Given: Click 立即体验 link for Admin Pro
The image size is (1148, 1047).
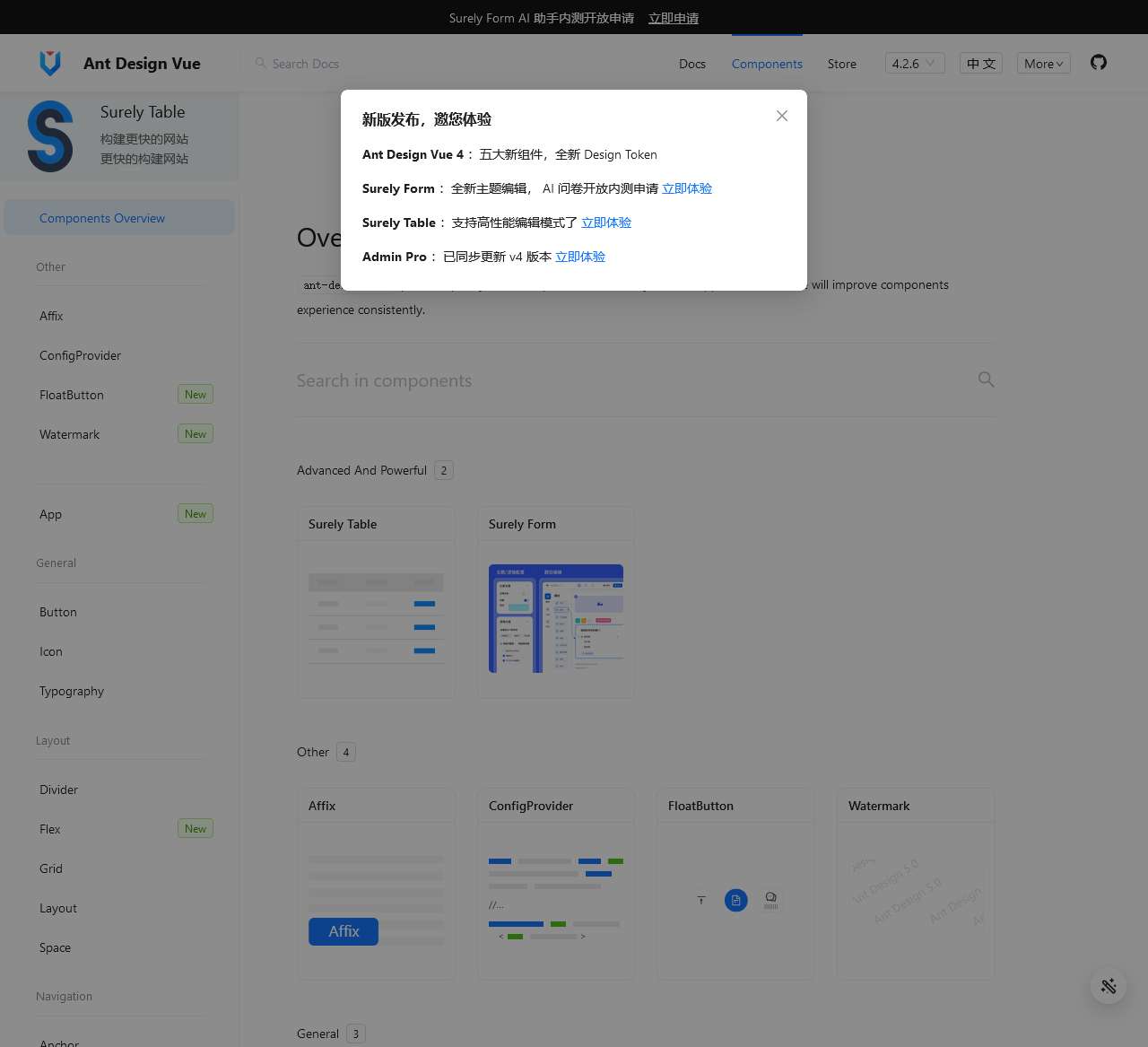Looking at the screenshot, I should [580, 257].
